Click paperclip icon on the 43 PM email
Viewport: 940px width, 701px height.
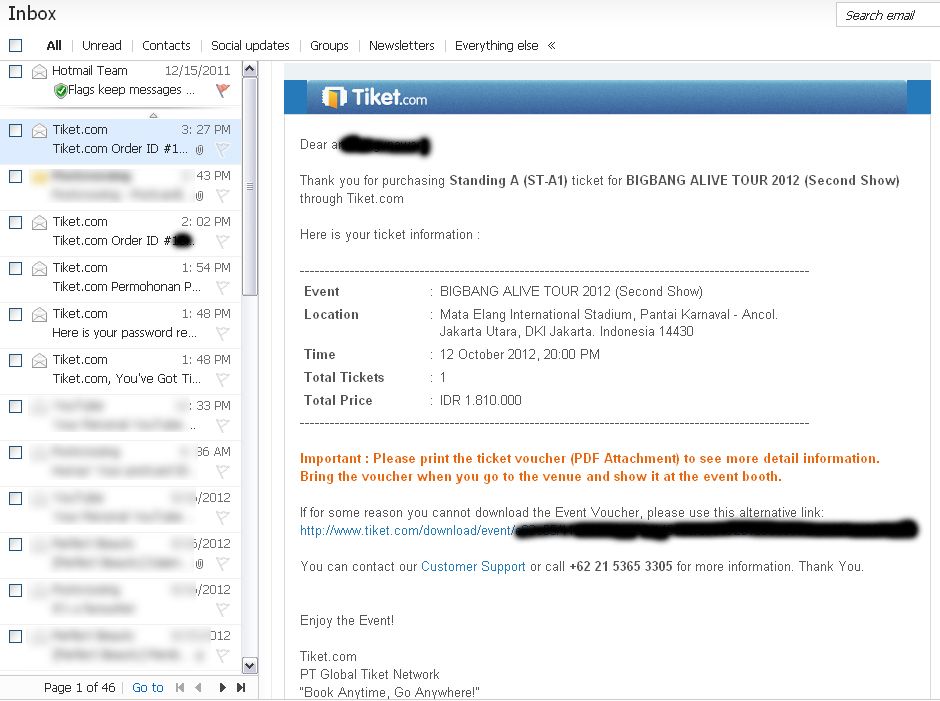point(200,195)
